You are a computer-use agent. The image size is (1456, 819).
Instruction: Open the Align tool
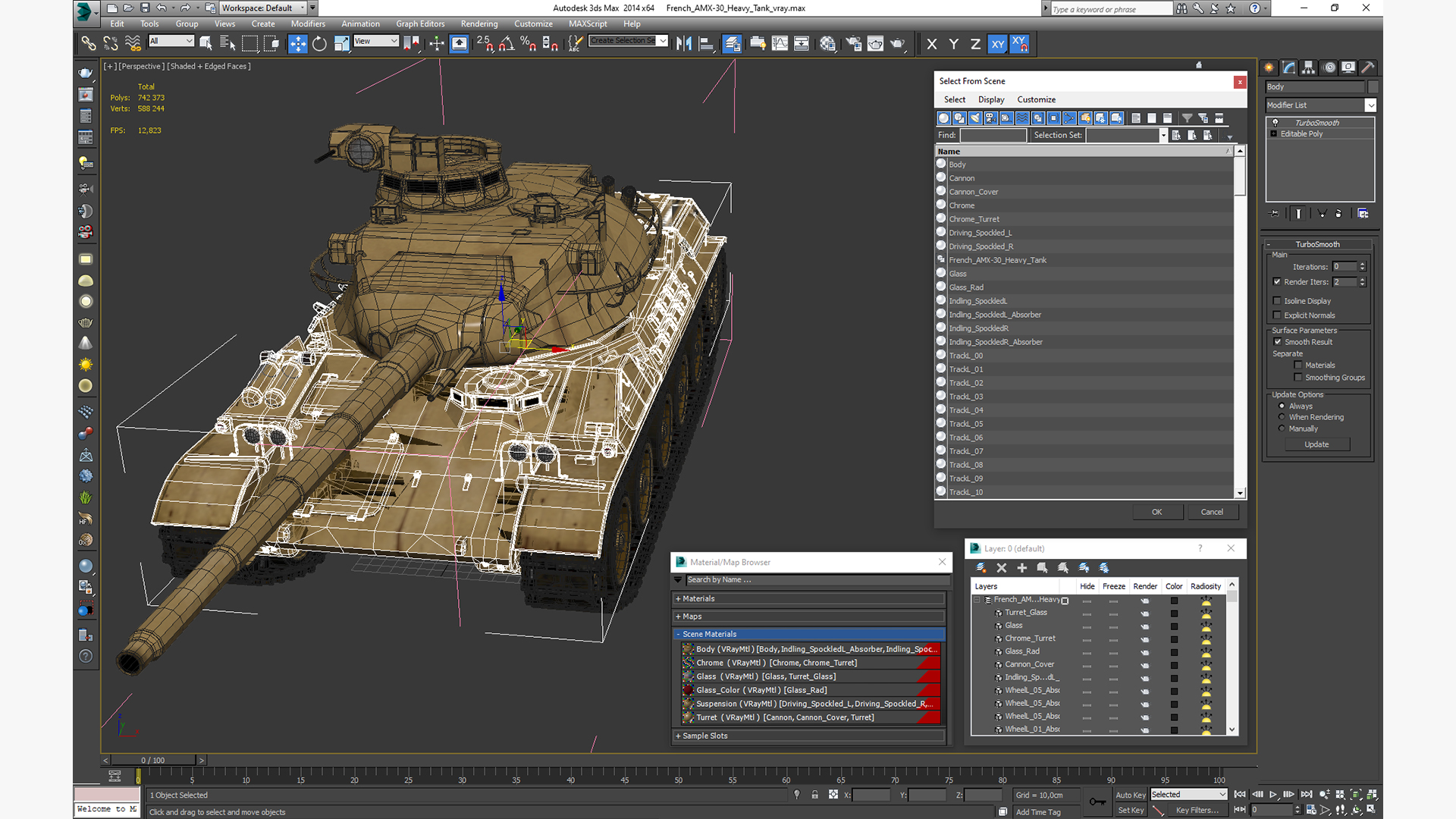pyautogui.click(x=706, y=44)
